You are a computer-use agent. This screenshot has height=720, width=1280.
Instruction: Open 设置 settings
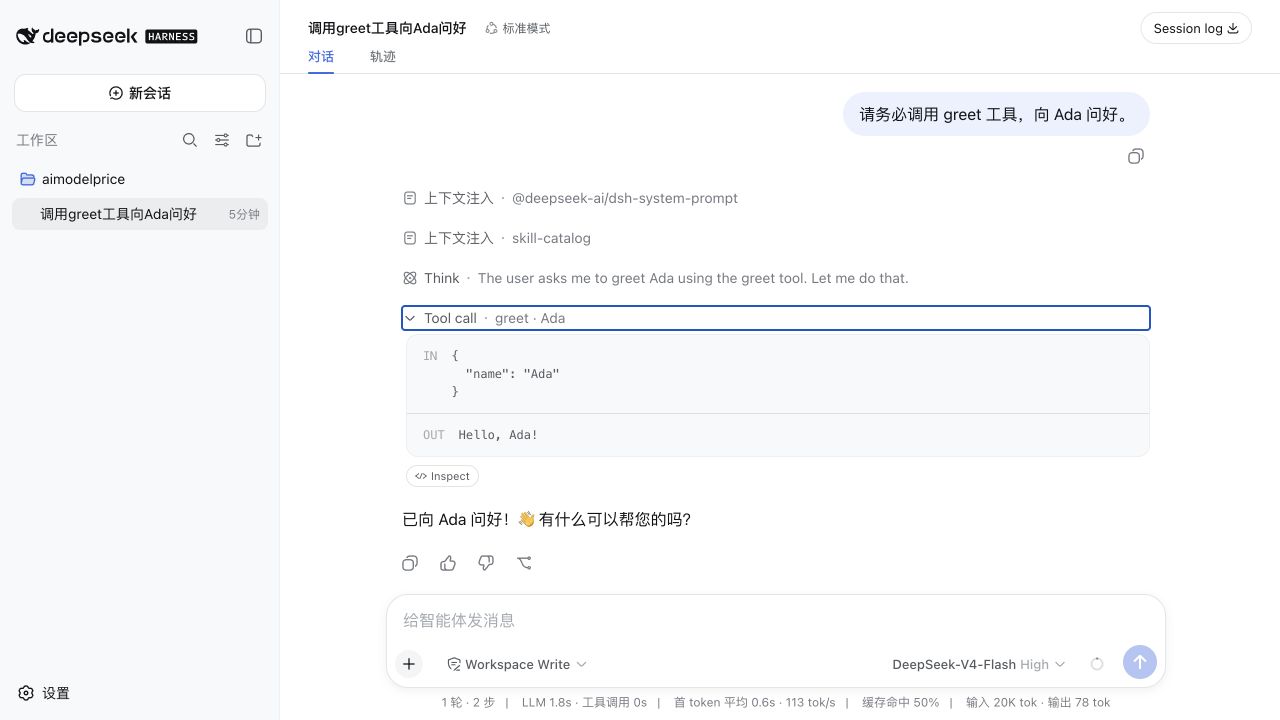[x=44, y=693]
